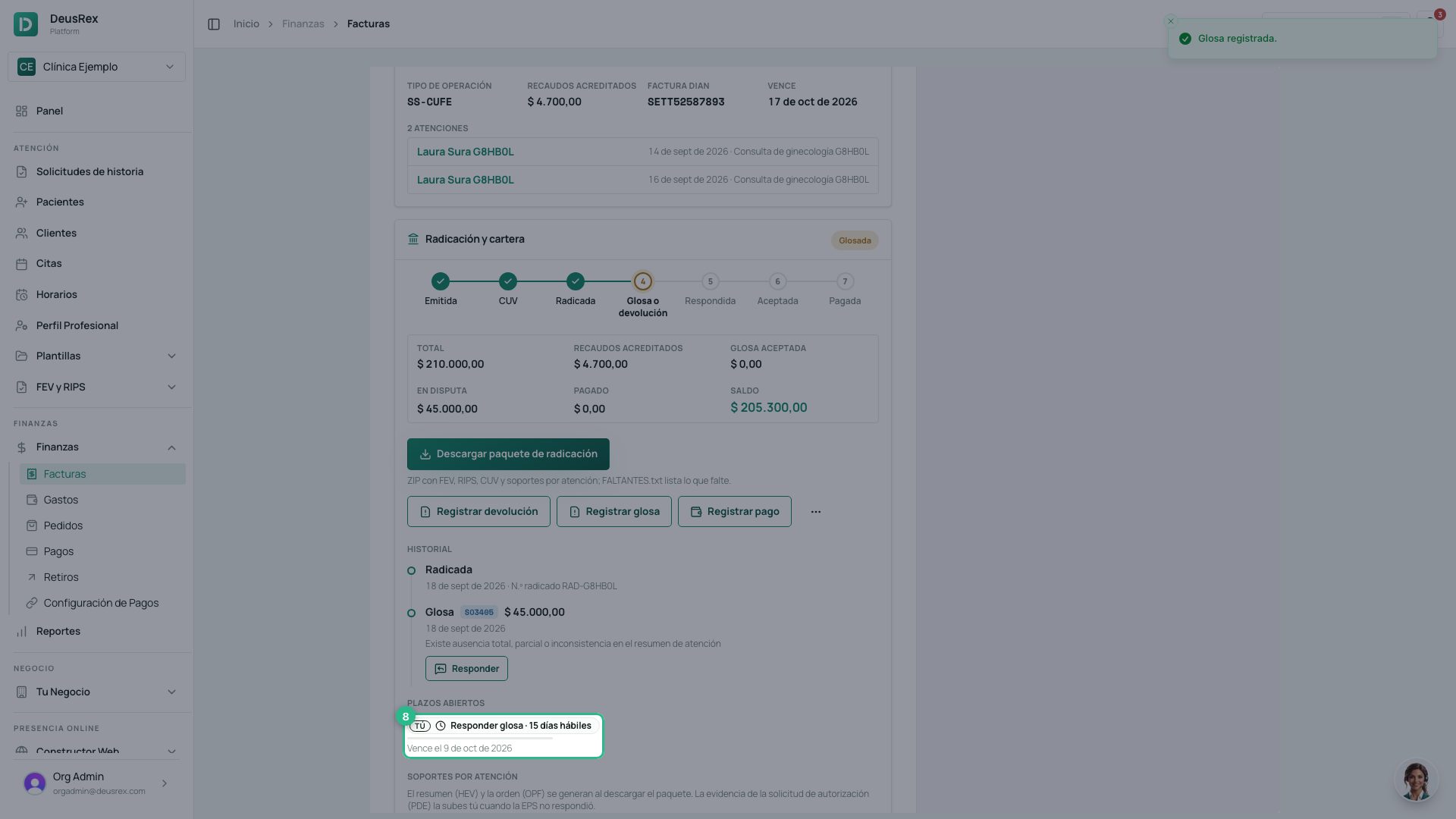Open the assistant avatar chat
This screenshot has width=1456, height=819.
coord(1416,781)
